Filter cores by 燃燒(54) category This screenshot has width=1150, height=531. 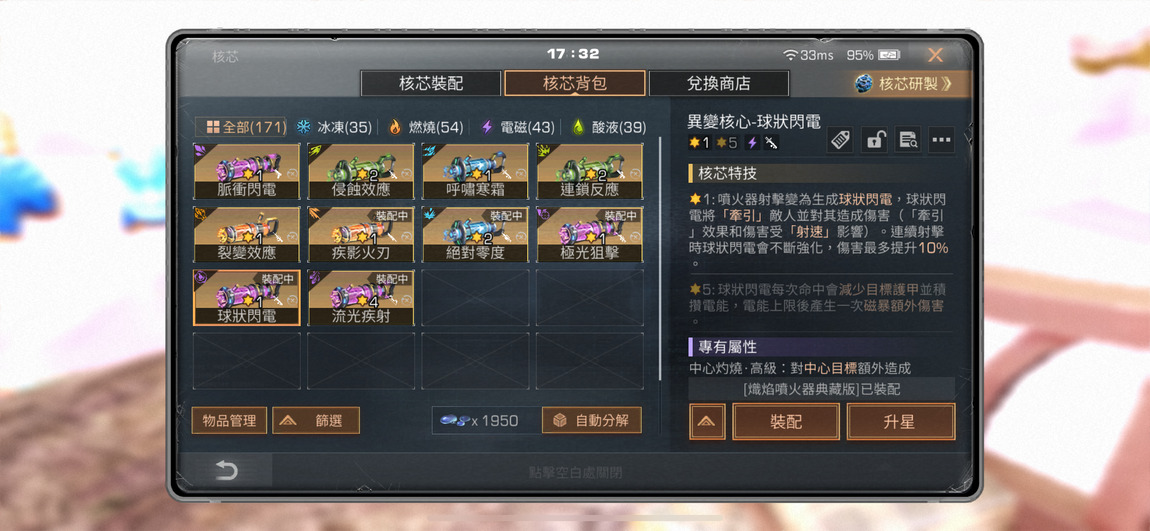pyautogui.click(x=425, y=128)
